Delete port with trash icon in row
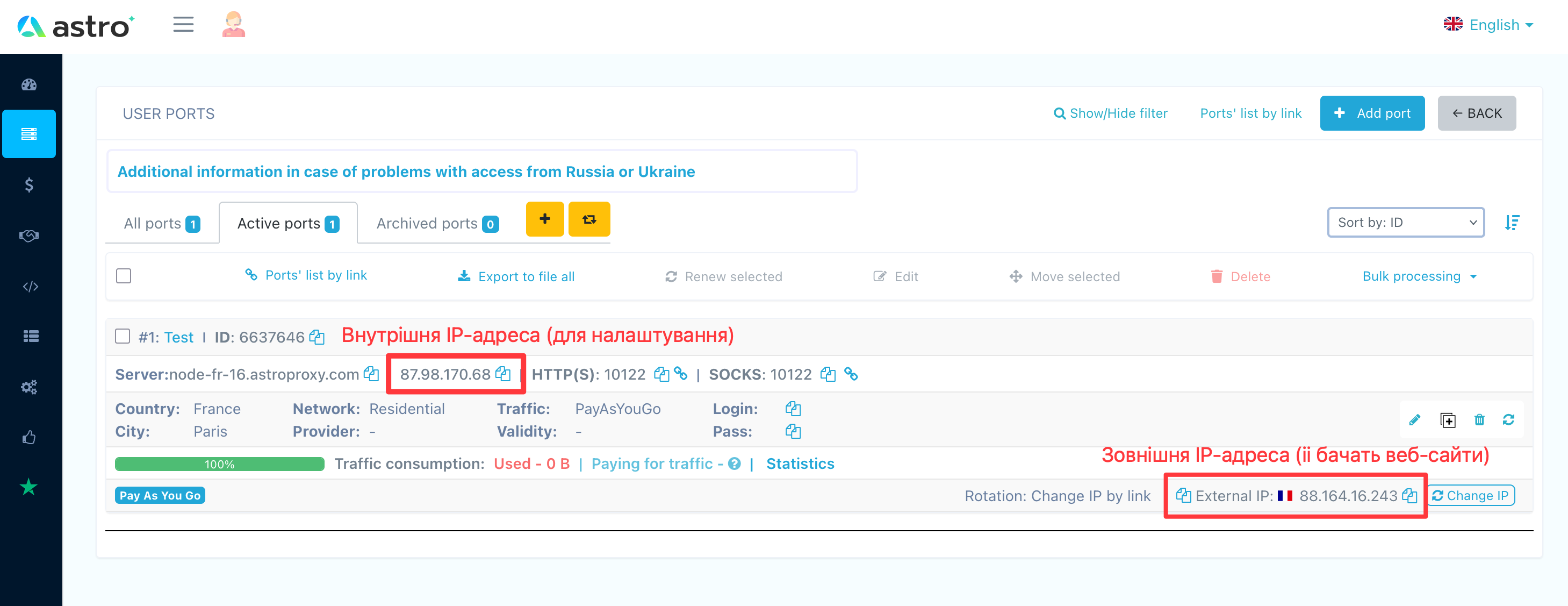 pos(1479,419)
